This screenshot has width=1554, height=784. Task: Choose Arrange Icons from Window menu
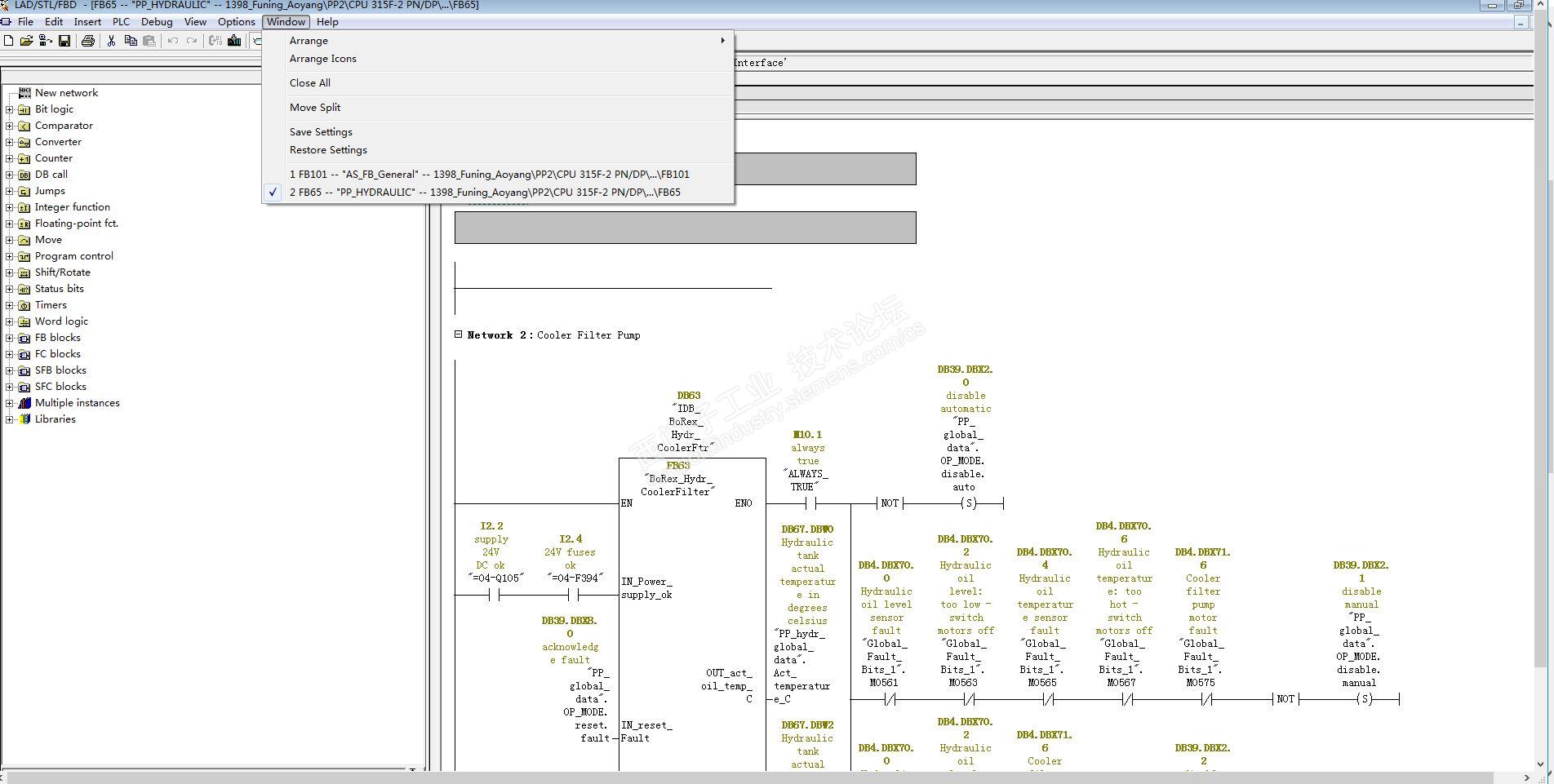[x=498, y=59]
